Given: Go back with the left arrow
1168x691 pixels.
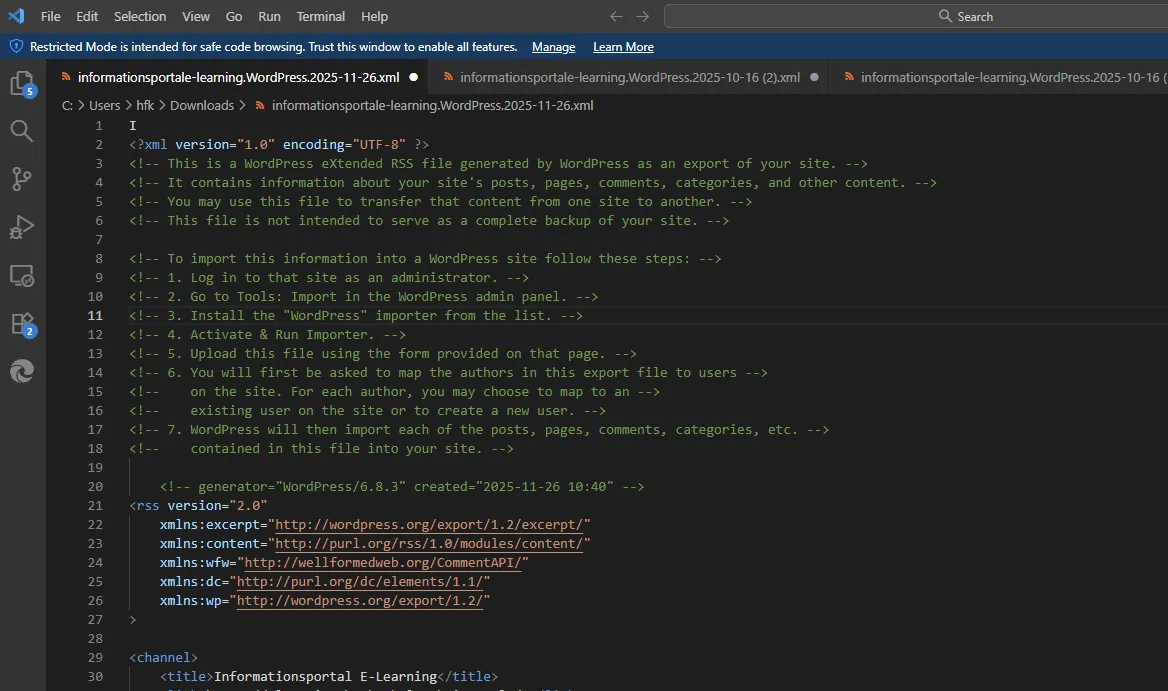Looking at the screenshot, I should tap(616, 16).
